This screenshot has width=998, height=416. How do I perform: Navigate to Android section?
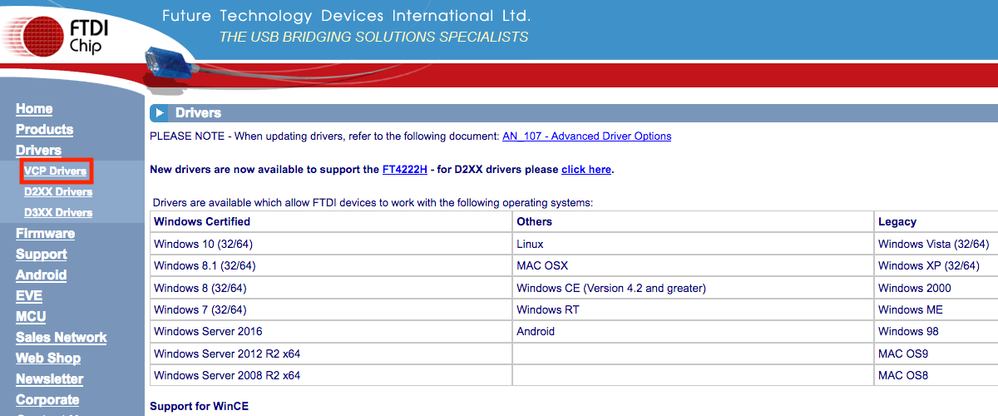(41, 275)
